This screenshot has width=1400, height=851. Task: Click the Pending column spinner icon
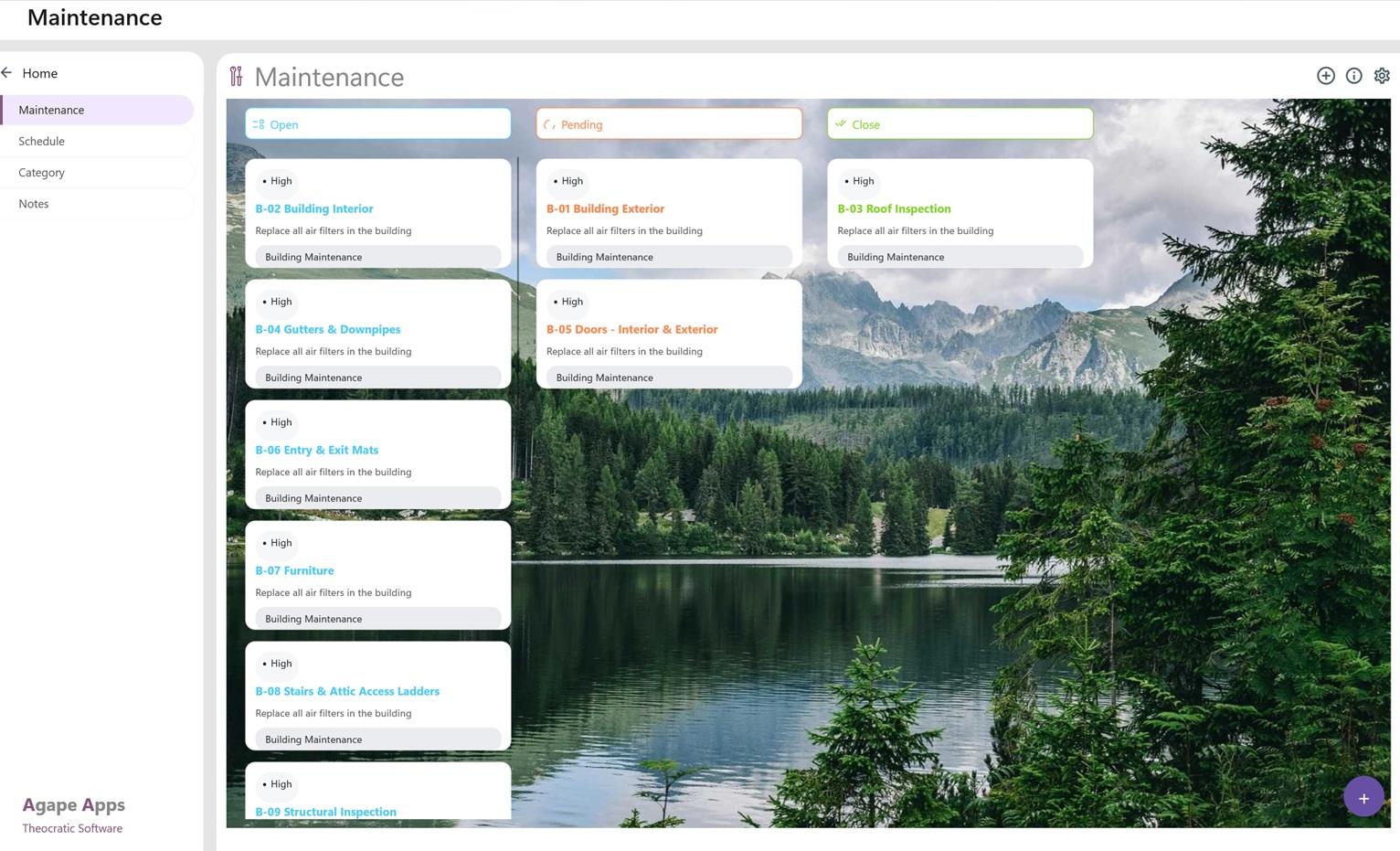pos(549,125)
